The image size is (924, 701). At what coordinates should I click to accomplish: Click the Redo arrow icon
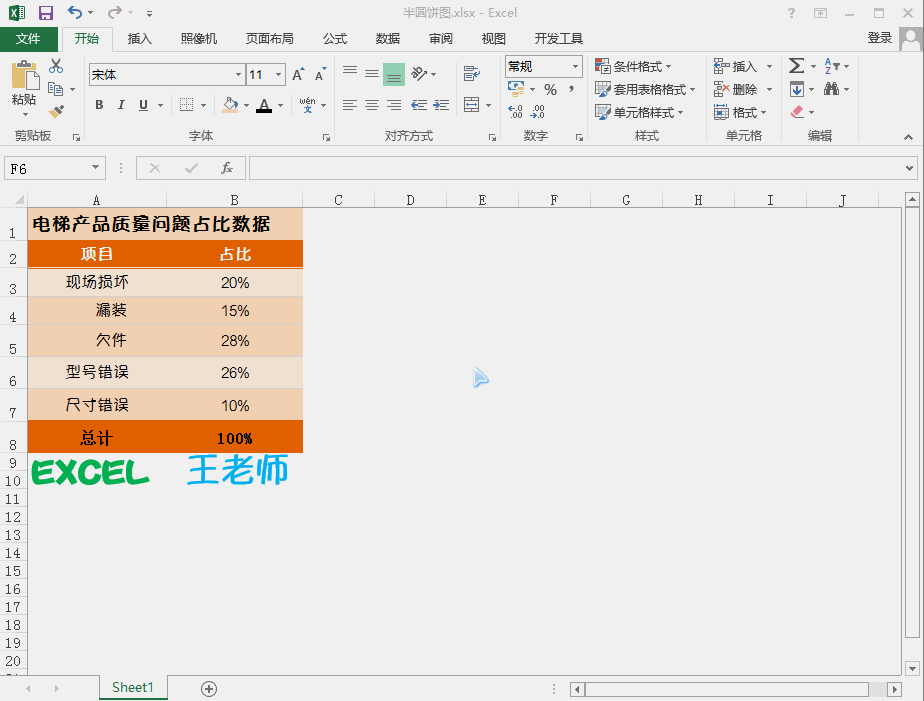click(115, 12)
